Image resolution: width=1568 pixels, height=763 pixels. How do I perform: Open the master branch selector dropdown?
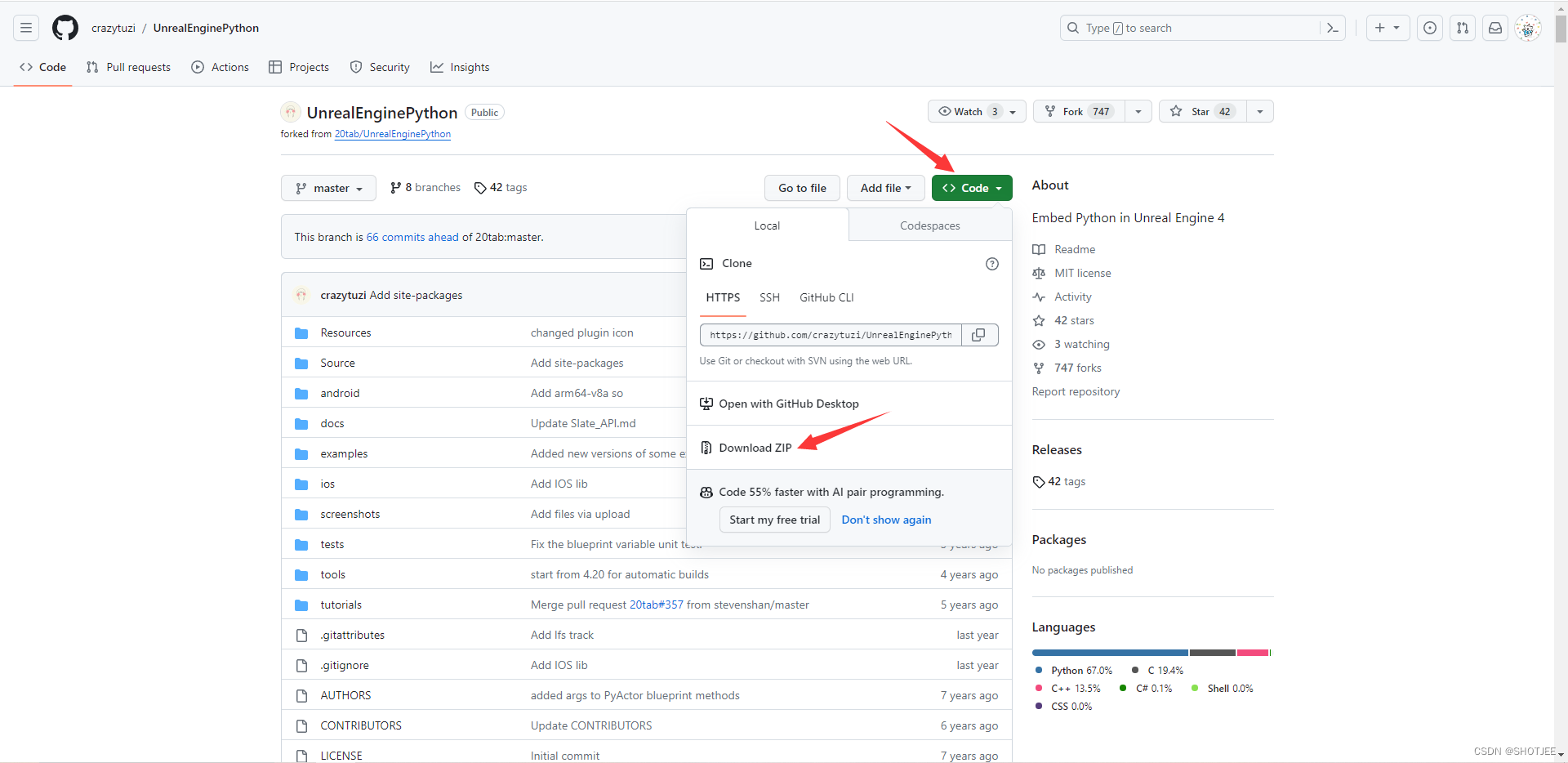(x=328, y=188)
